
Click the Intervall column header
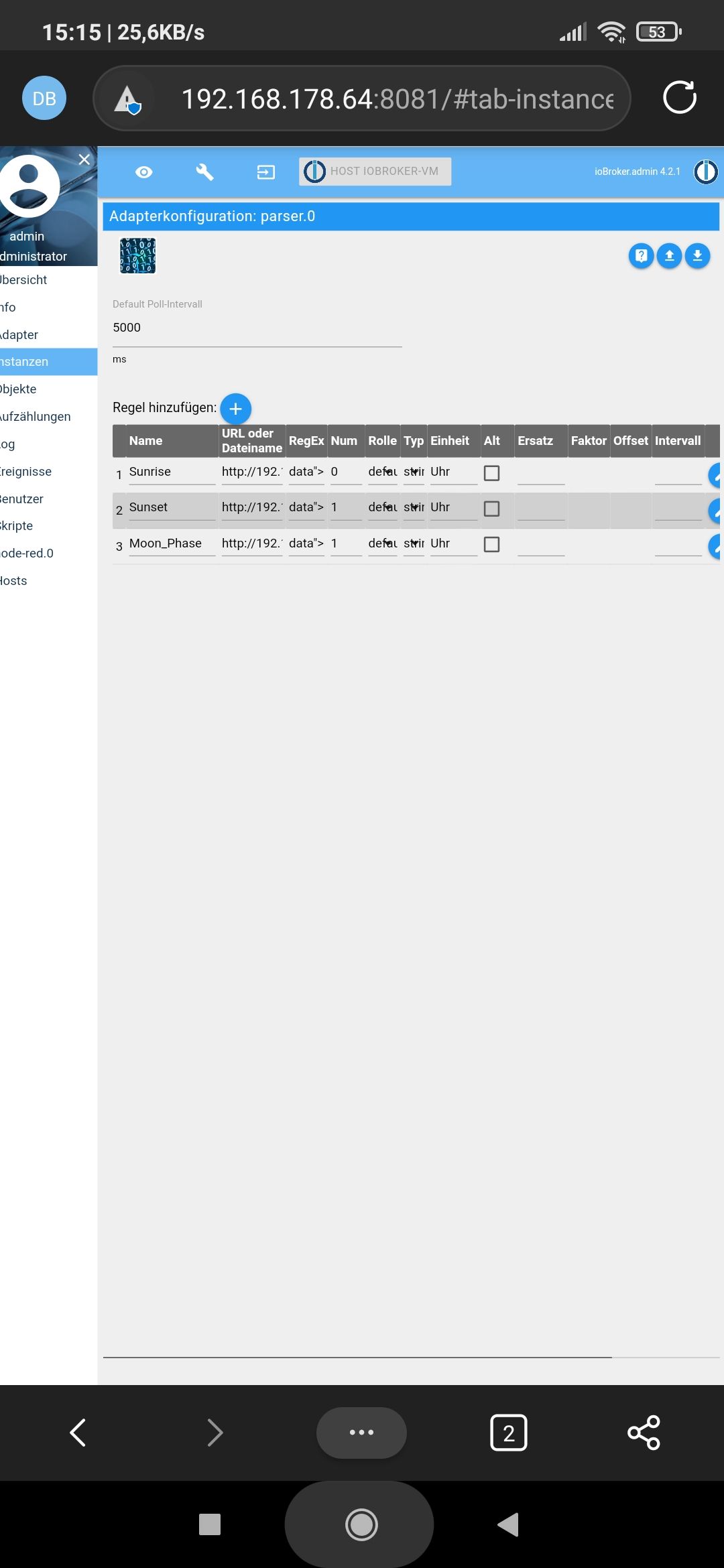678,441
